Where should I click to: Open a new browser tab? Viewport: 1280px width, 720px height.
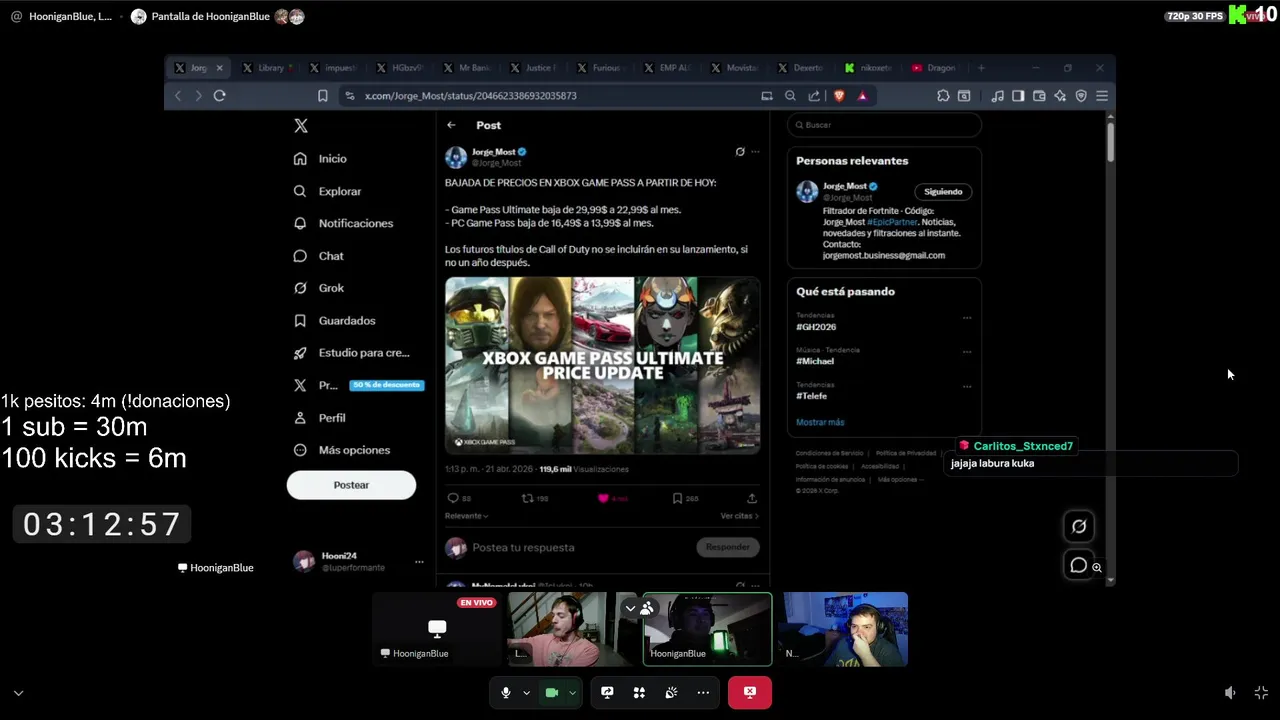pos(981,68)
